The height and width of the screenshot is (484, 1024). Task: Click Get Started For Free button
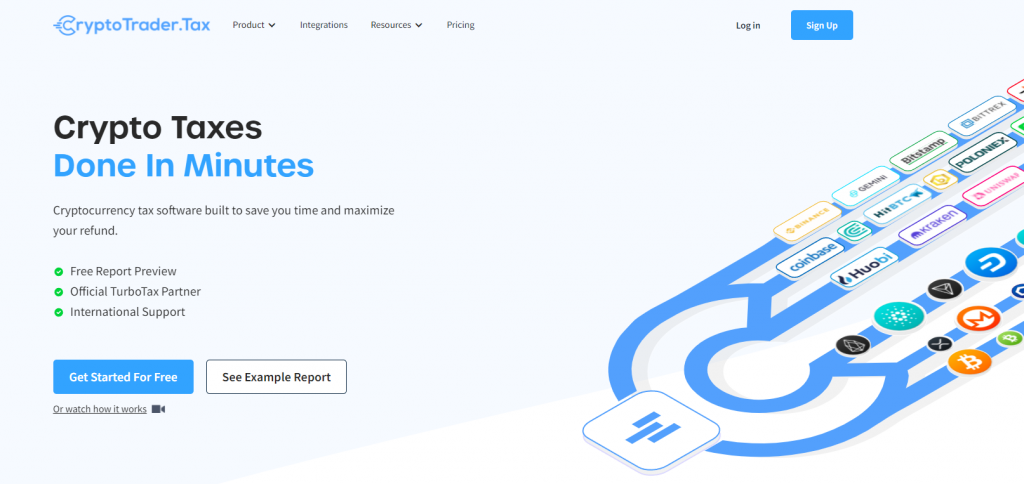(x=123, y=377)
